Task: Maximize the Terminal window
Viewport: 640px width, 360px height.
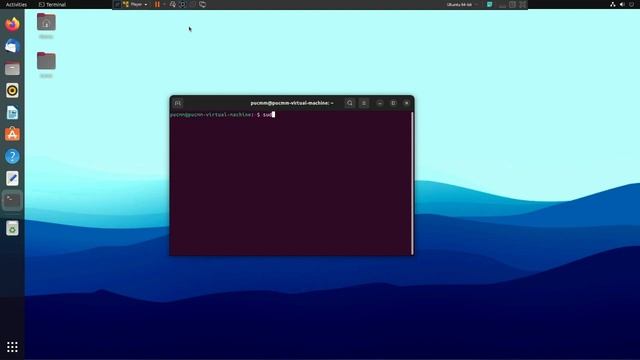Action: [x=393, y=103]
